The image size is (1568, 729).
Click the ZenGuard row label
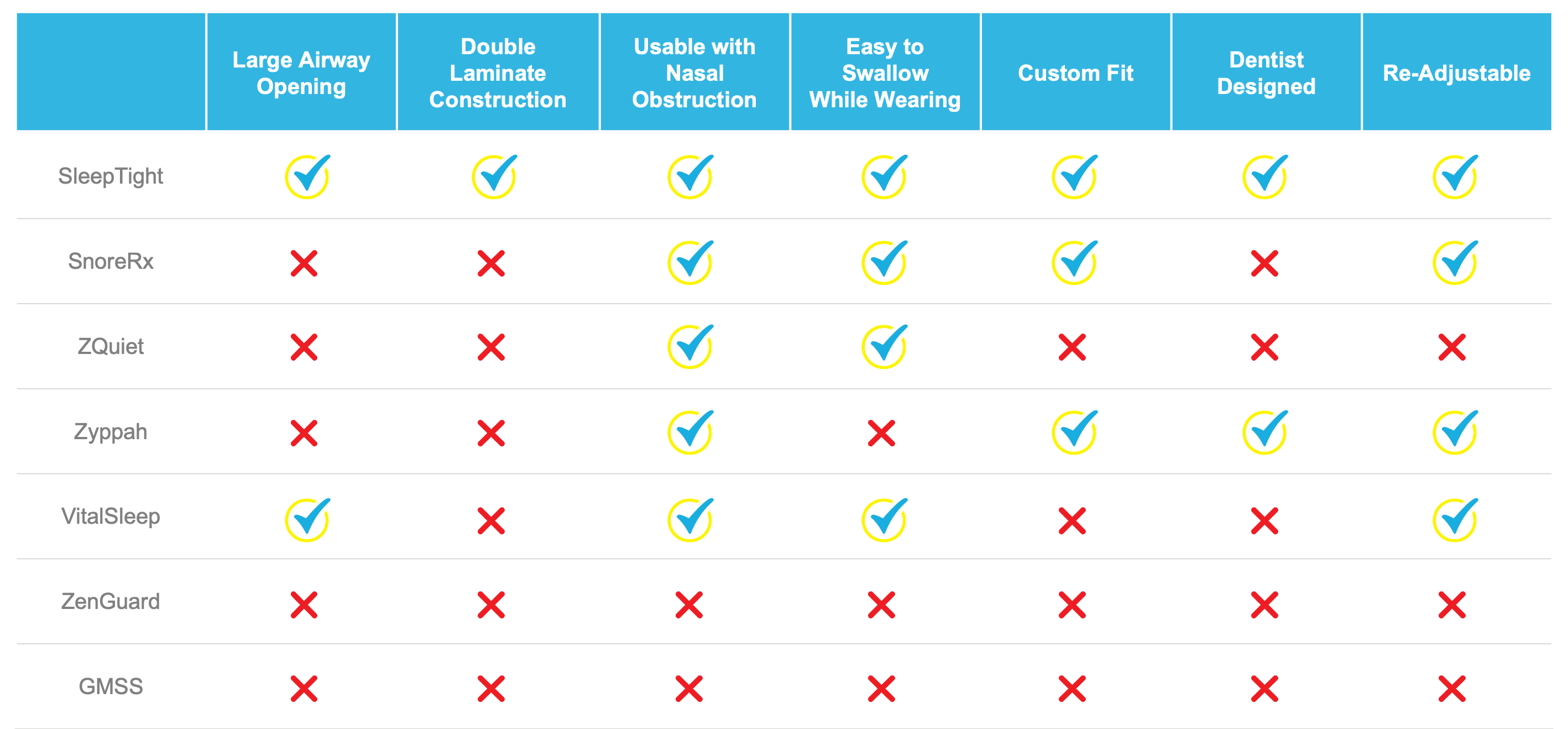[111, 602]
